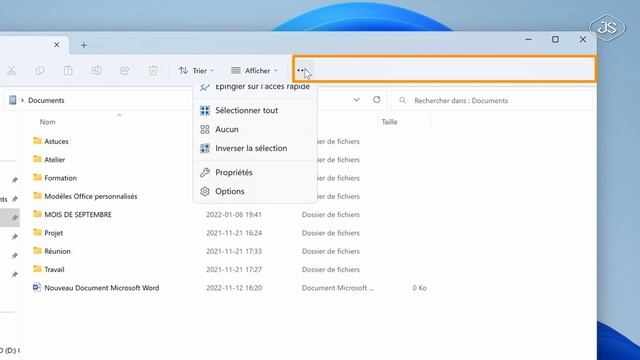This screenshot has width=640, height=360.
Task: Click the Refresh button
Action: [x=377, y=100]
